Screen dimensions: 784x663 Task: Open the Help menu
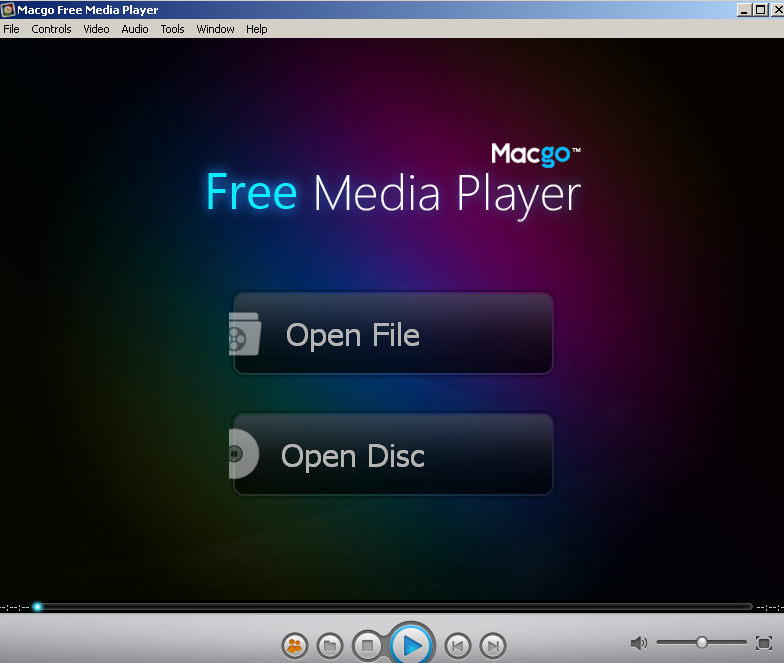coord(257,29)
